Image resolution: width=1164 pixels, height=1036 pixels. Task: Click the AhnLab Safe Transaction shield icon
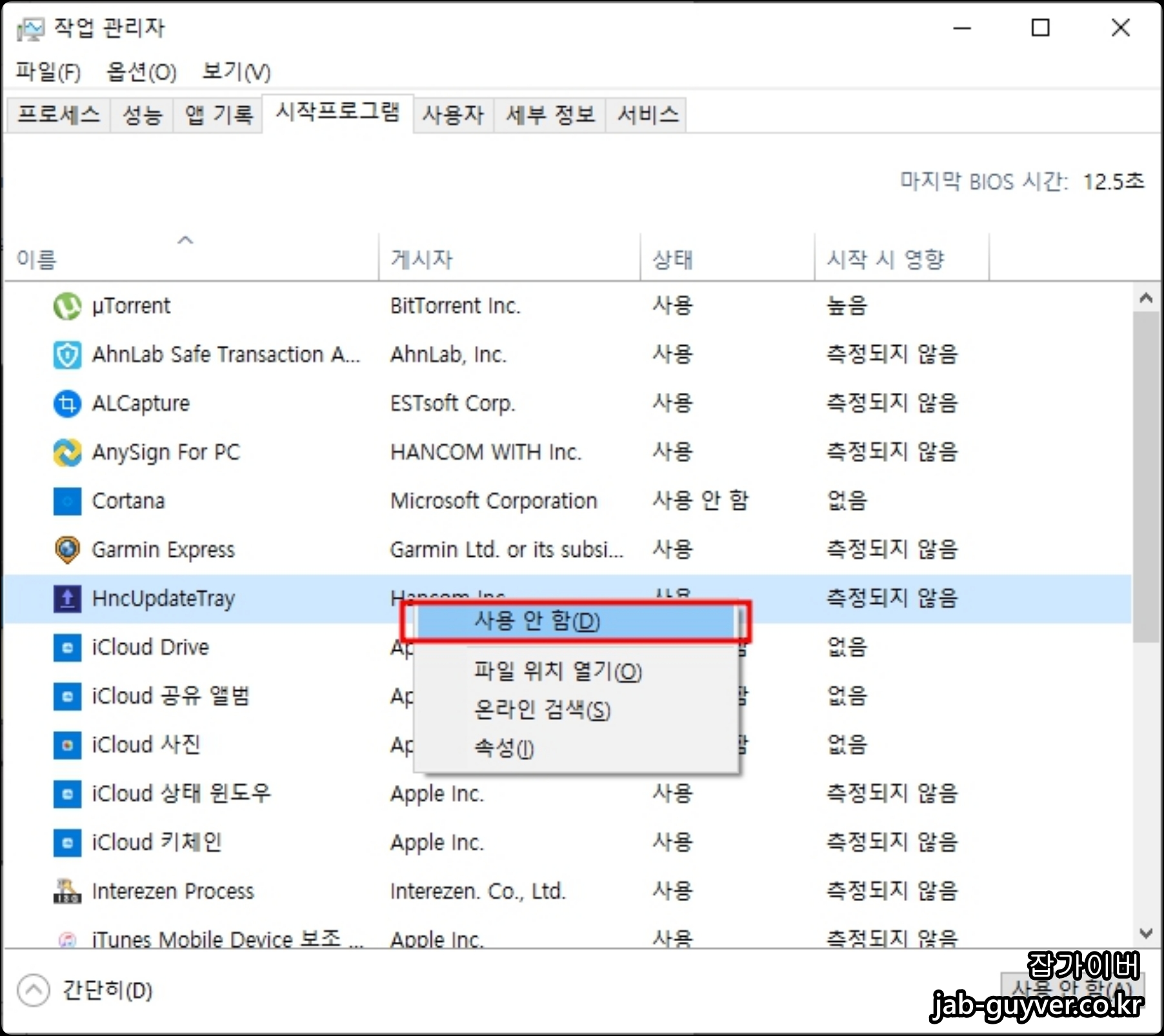pos(67,355)
